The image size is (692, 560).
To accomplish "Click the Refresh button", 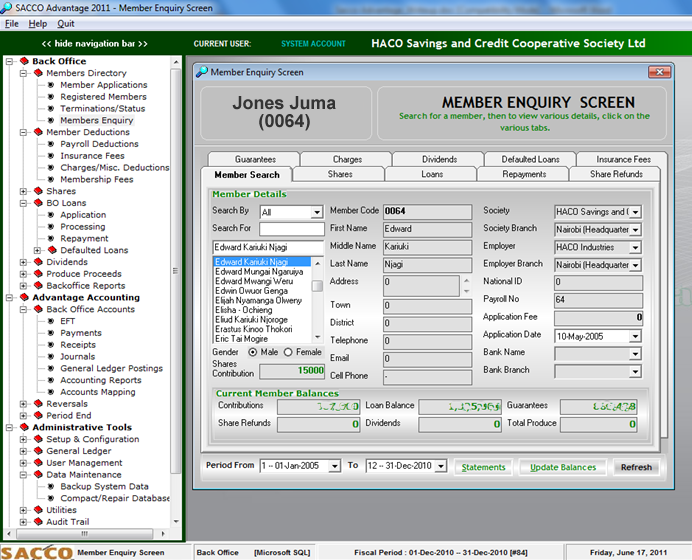I will click(x=636, y=467).
